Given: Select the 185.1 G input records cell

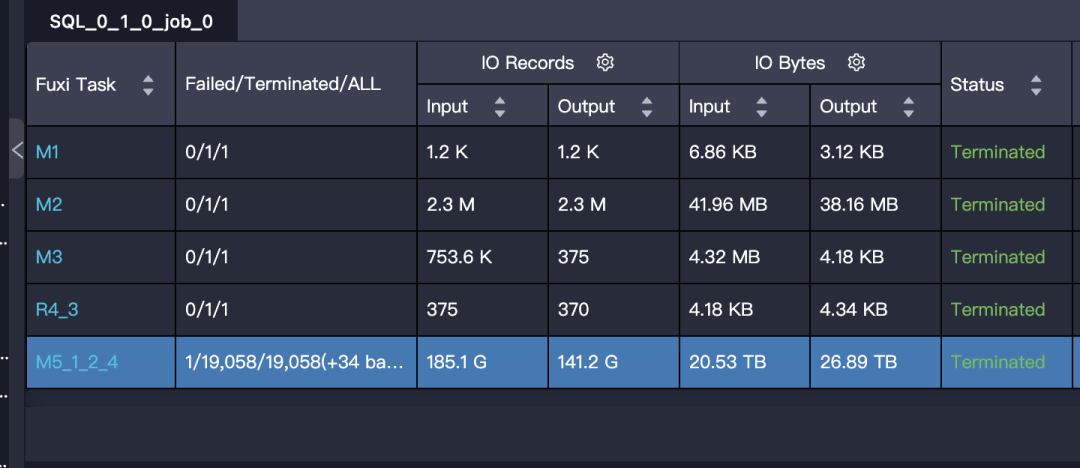Looking at the screenshot, I should (483, 363).
